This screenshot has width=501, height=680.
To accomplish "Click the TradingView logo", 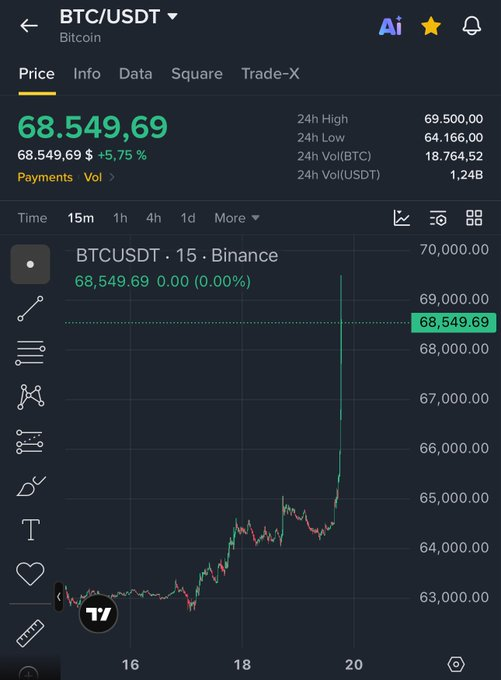I will coord(98,614).
